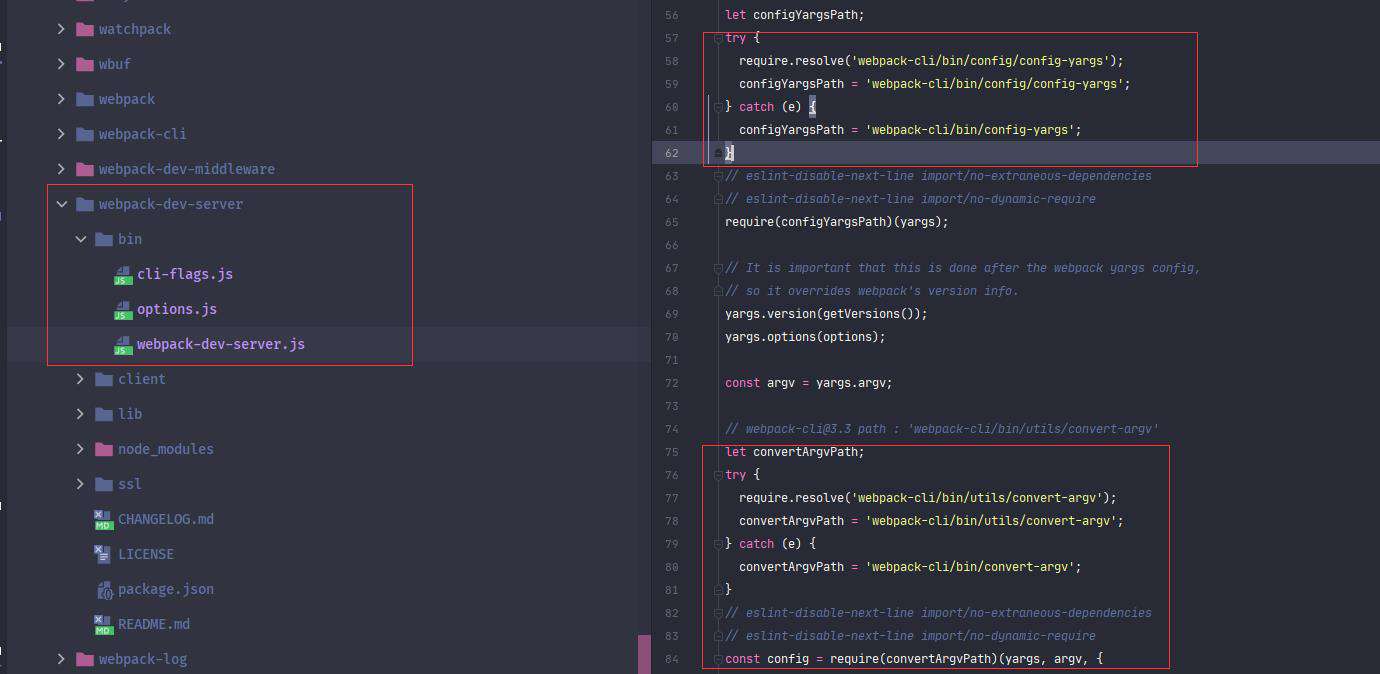Open the options.js file
1380x674 pixels.
pos(177,309)
